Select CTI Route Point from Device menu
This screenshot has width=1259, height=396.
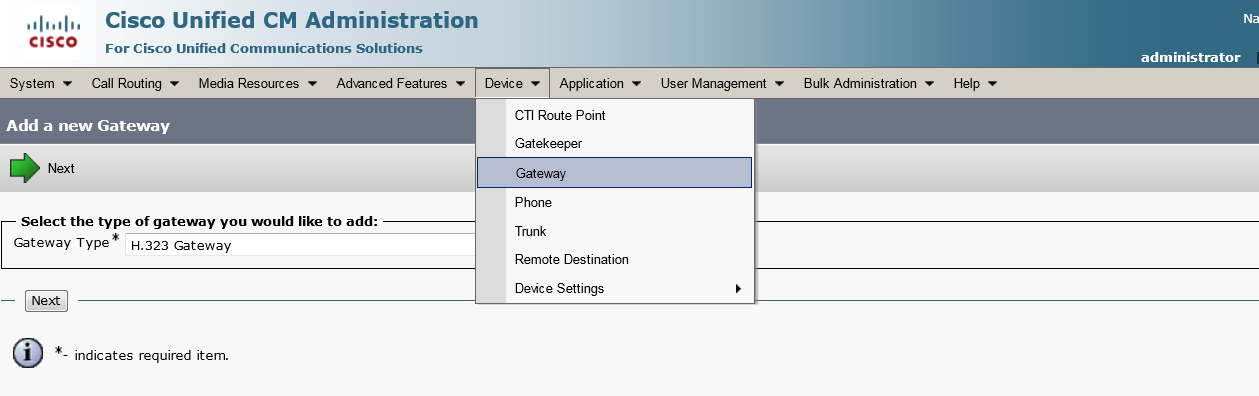(x=614, y=115)
